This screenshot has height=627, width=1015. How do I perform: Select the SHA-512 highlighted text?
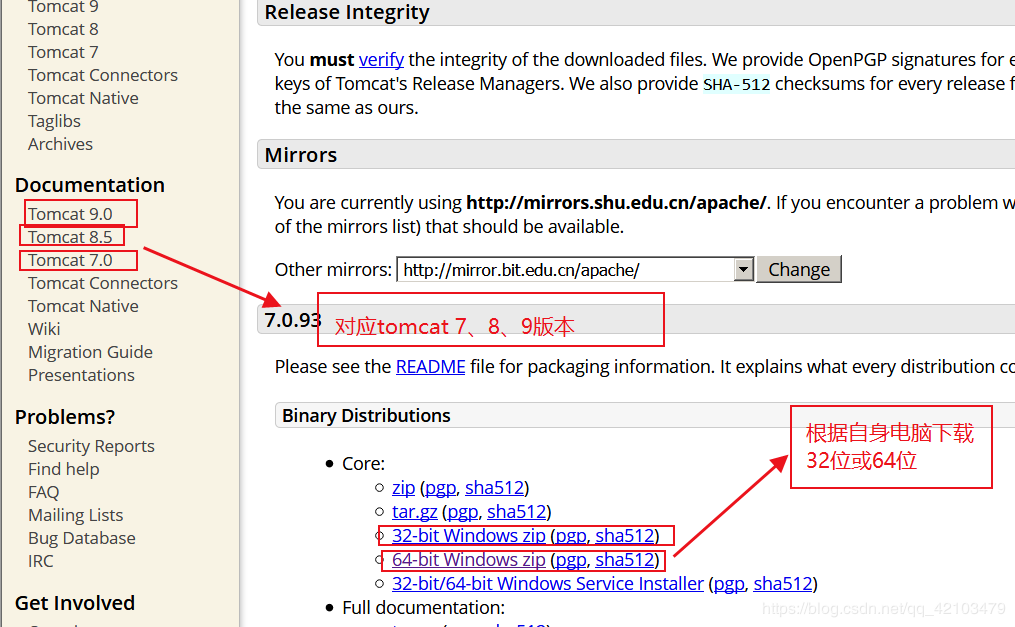pos(737,84)
